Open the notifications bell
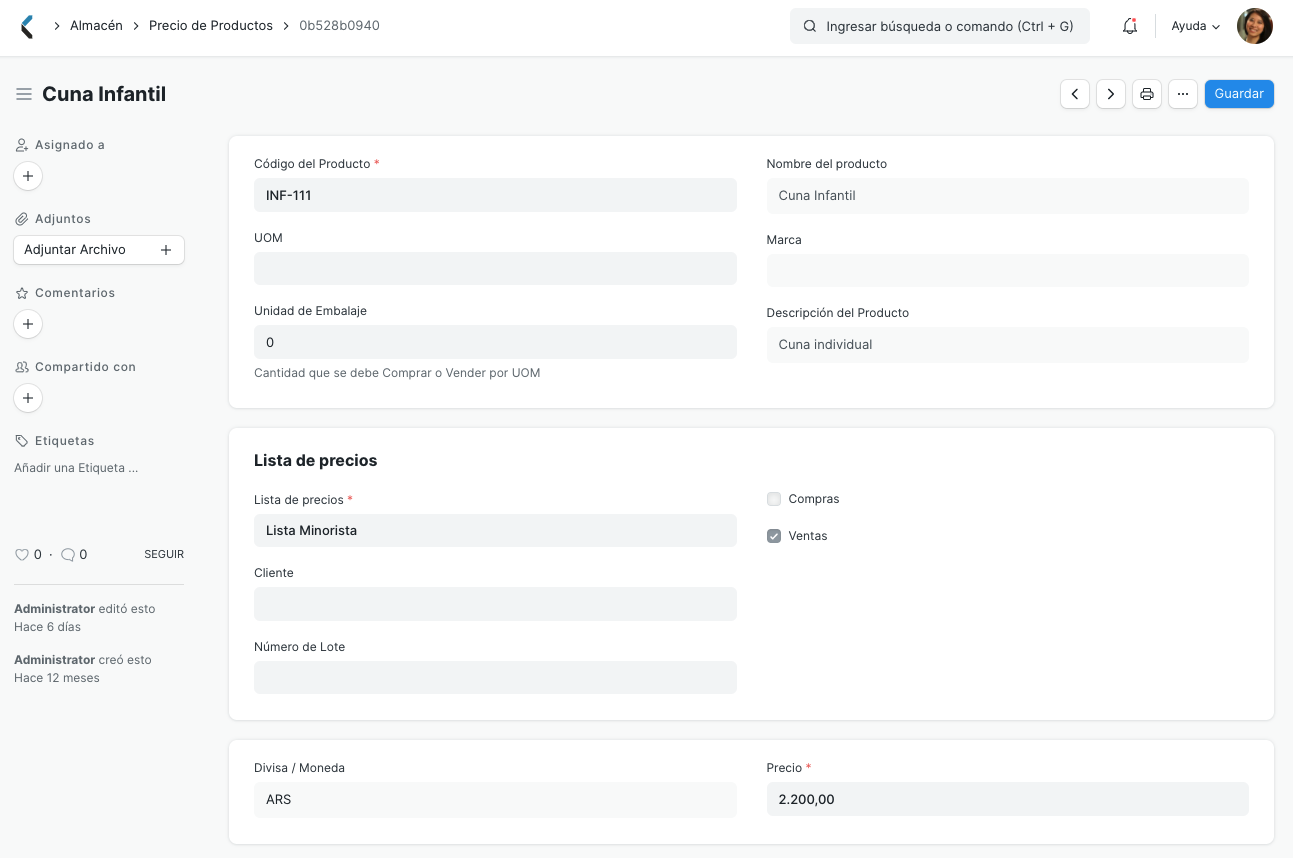1293x858 pixels. point(1130,26)
